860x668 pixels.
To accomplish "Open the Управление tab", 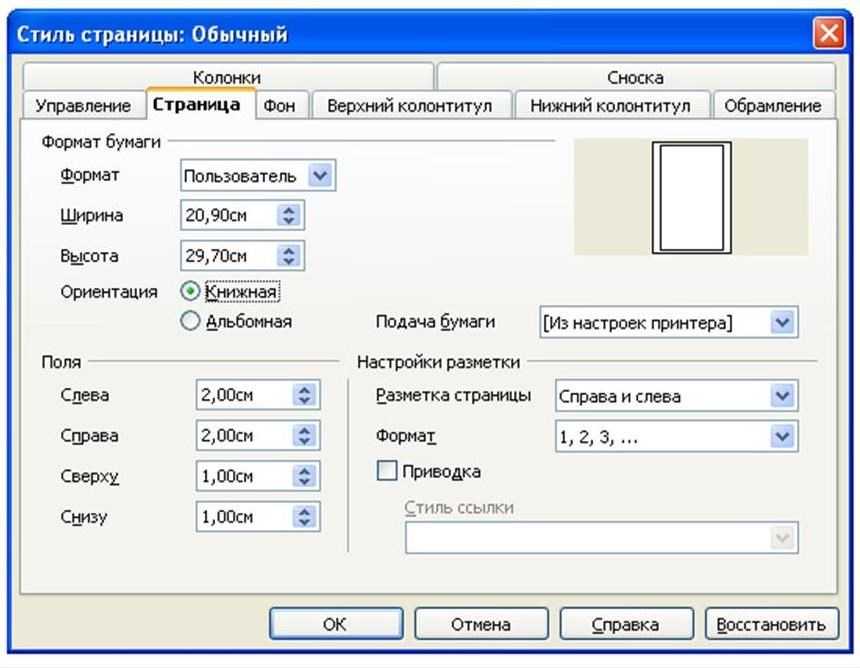I will [83, 105].
